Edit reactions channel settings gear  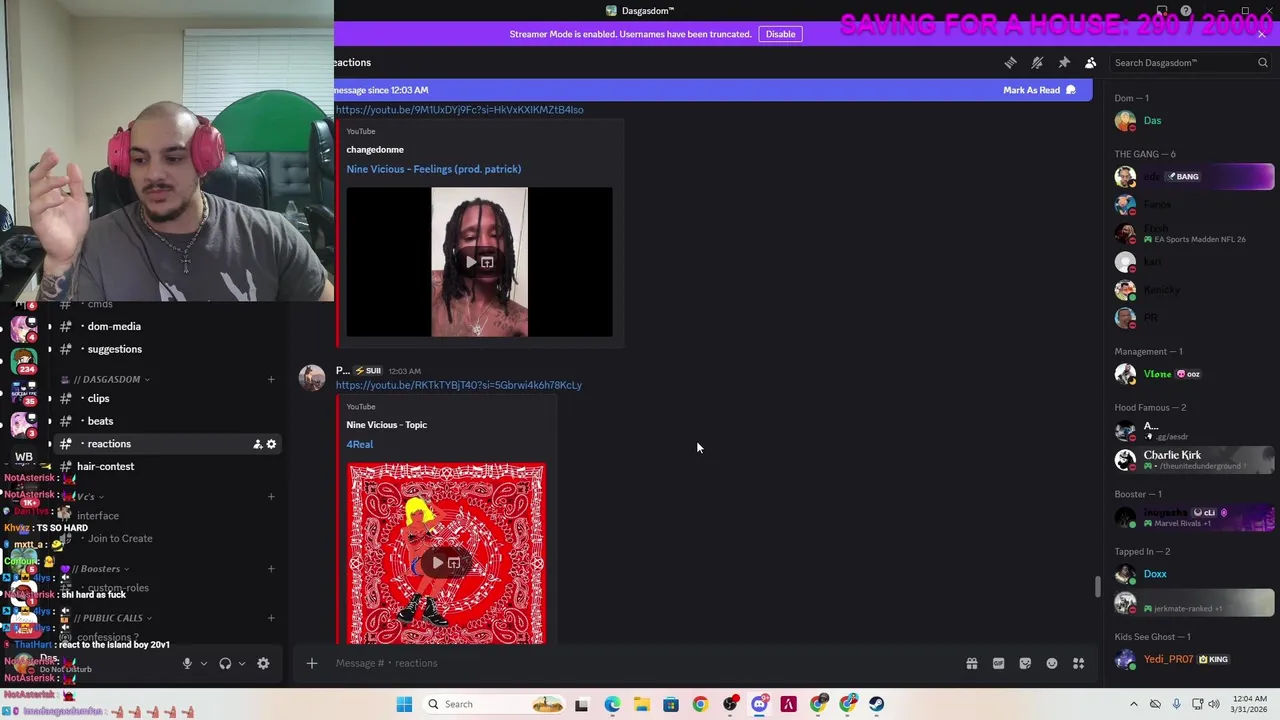point(271,444)
